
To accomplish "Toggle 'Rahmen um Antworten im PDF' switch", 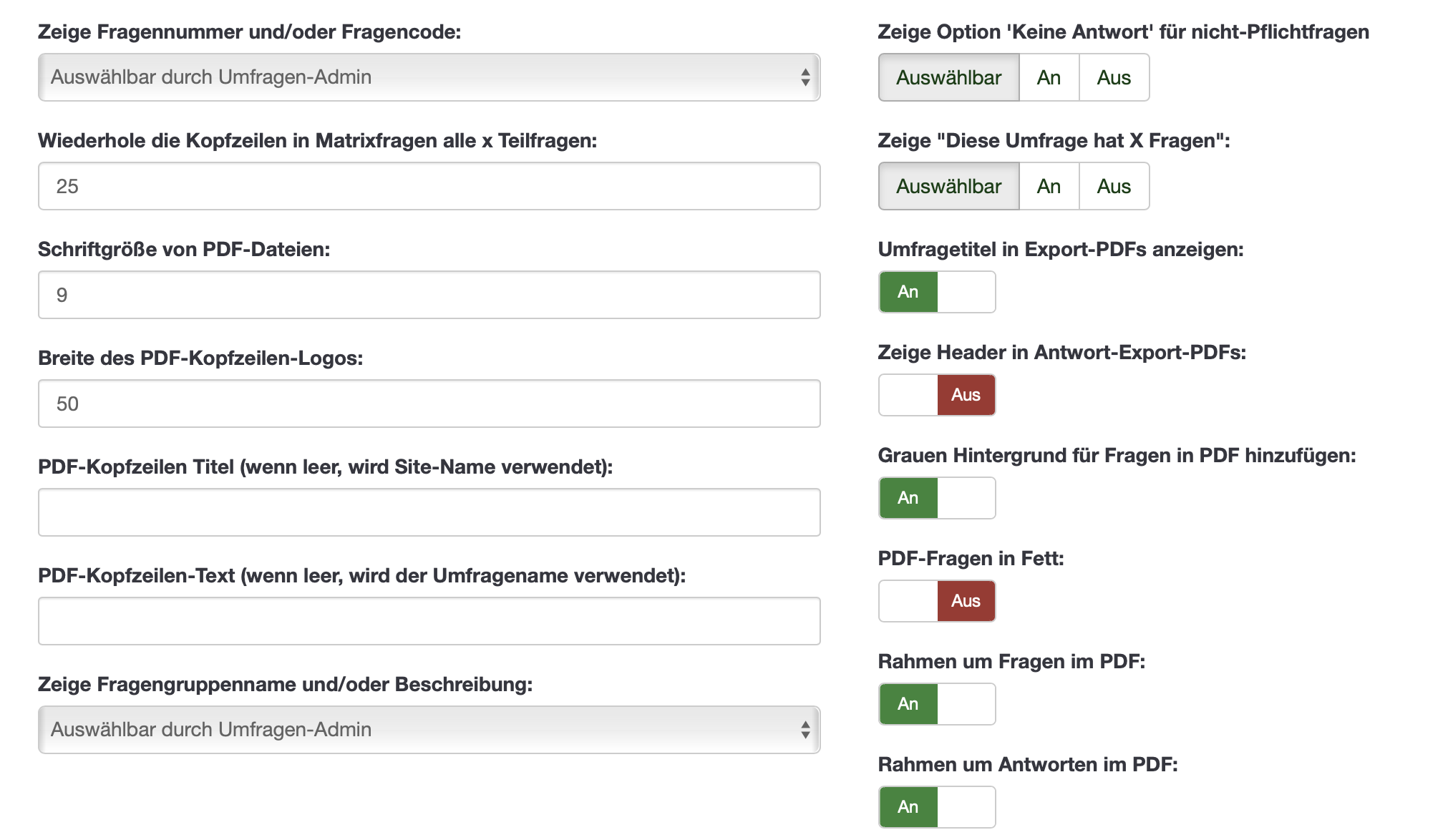I will point(937,807).
